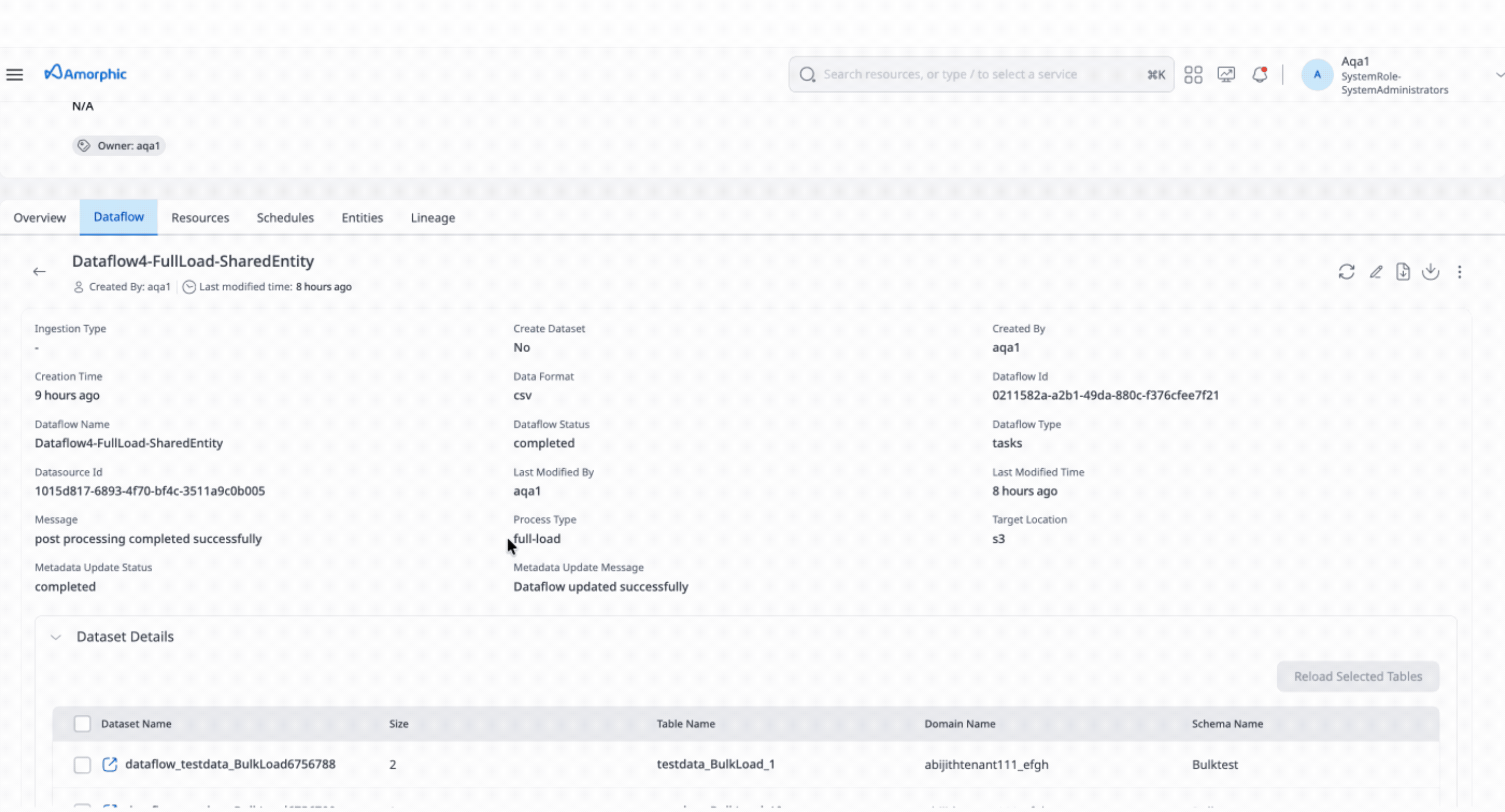Screen dimensions: 1505x812
Task: Click the Dataflow4-FullLoad-SharedEntity page title
Action: point(193,261)
